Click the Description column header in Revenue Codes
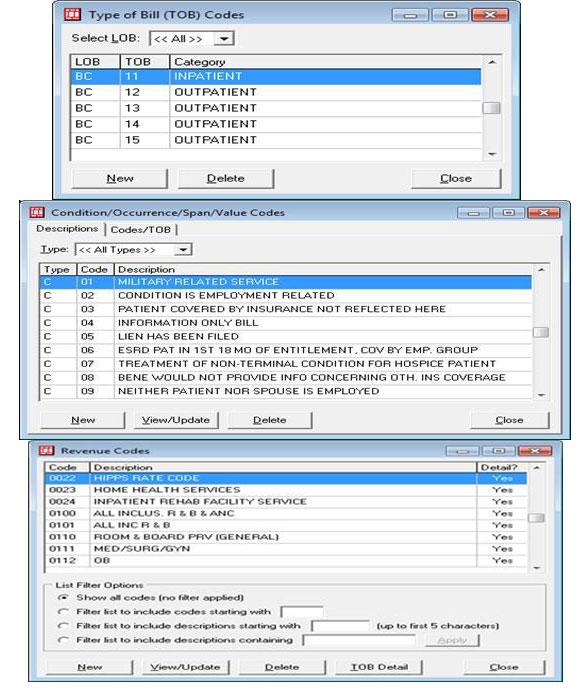This screenshot has height=689, width=587. click(x=283, y=467)
